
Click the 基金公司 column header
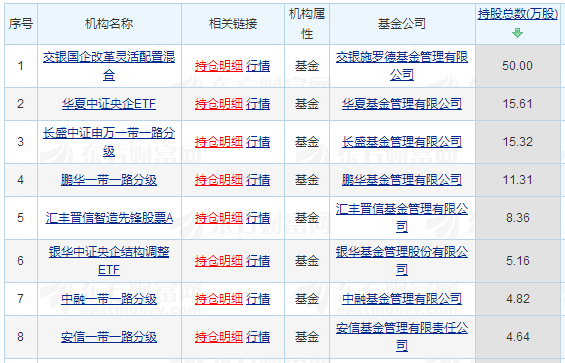402,24
